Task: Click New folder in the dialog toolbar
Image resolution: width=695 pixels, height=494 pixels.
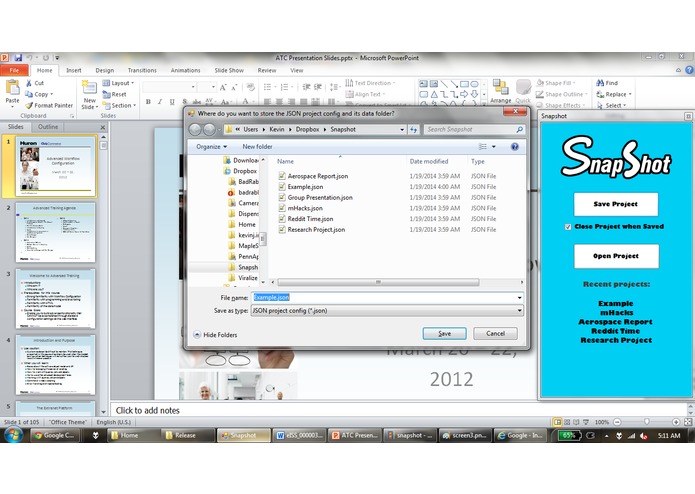Action: coord(257,147)
